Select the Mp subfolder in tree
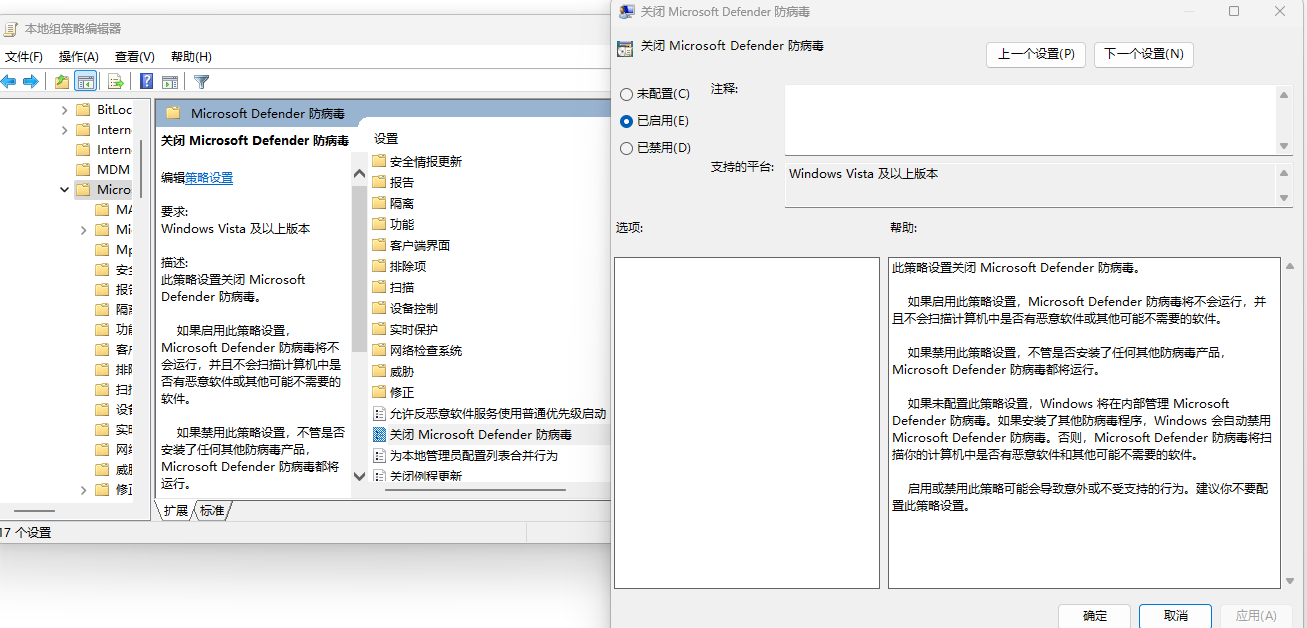Screen dimensions: 1307x628 pyautogui.click(x=124, y=249)
